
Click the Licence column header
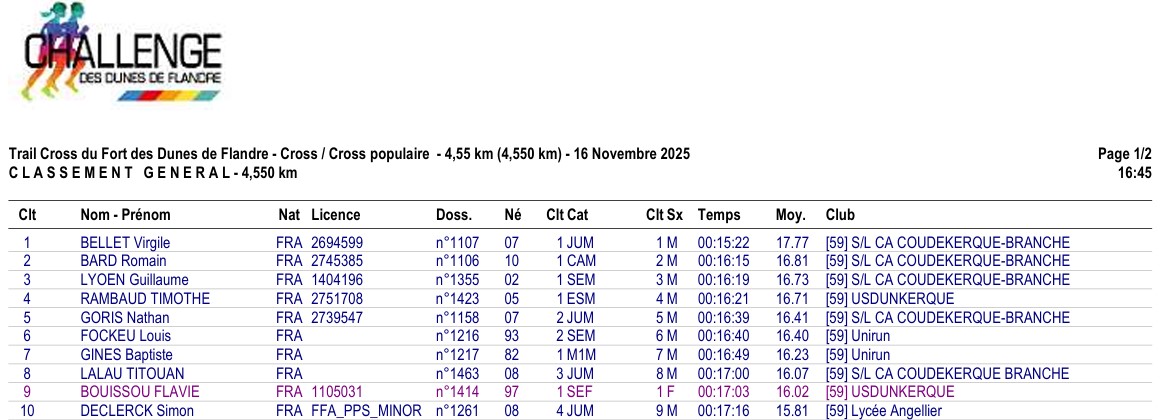[336, 215]
